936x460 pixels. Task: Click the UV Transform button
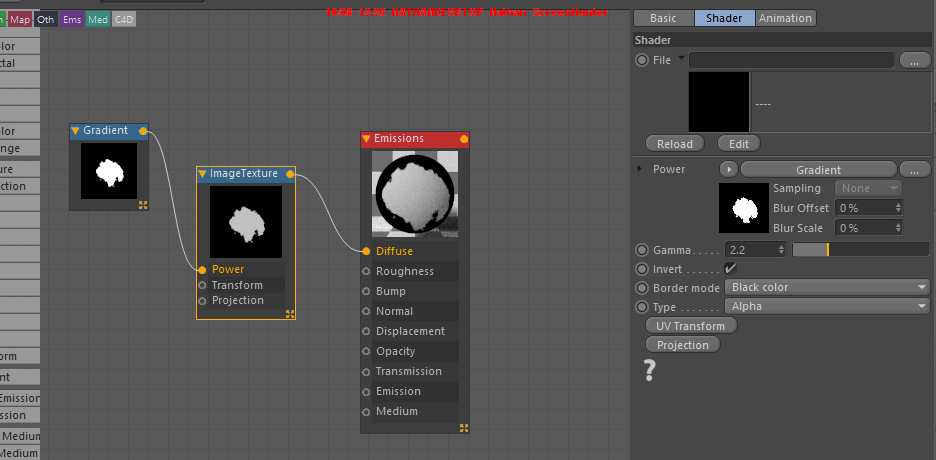coord(691,326)
